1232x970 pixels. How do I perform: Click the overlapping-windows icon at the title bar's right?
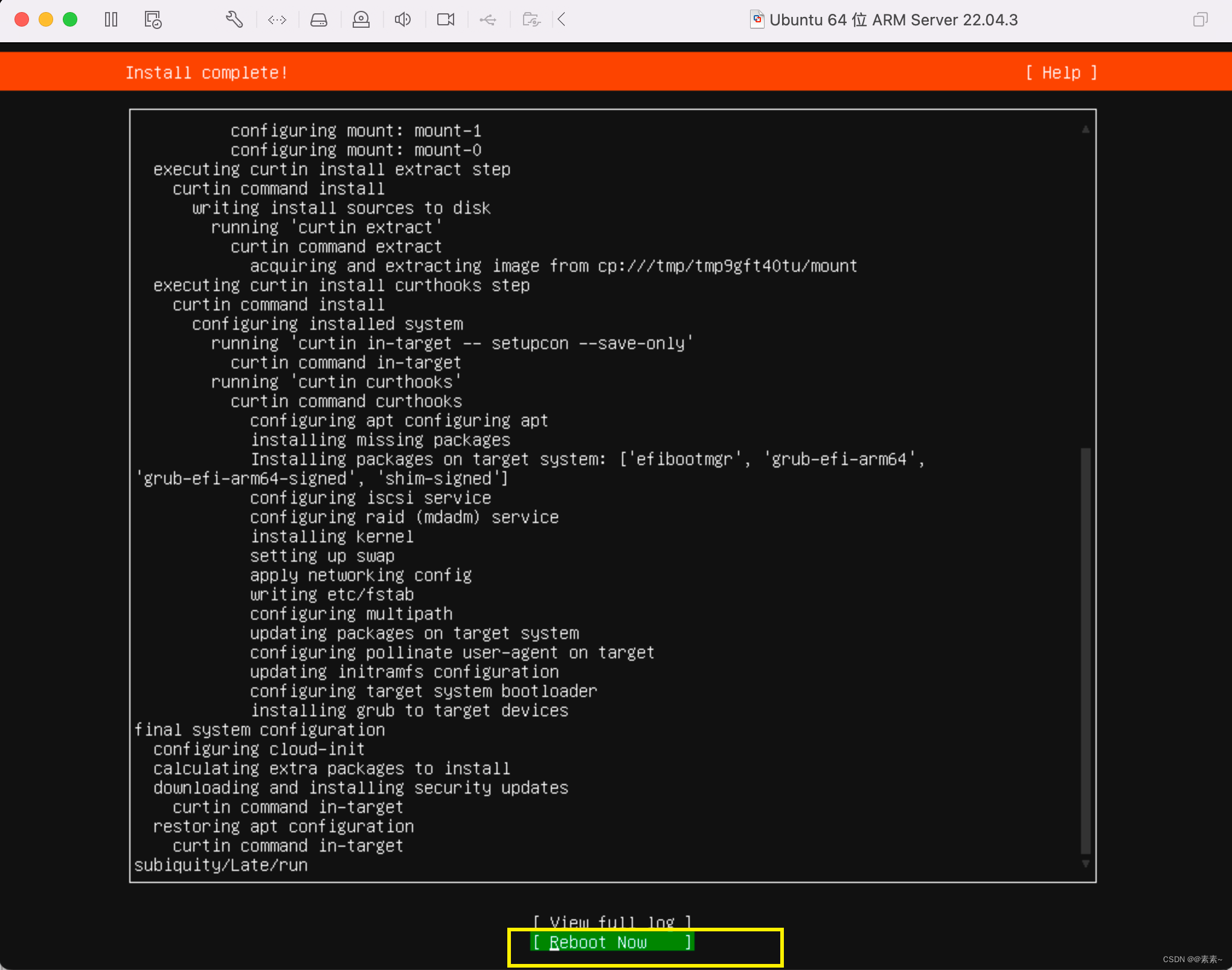(x=1201, y=20)
